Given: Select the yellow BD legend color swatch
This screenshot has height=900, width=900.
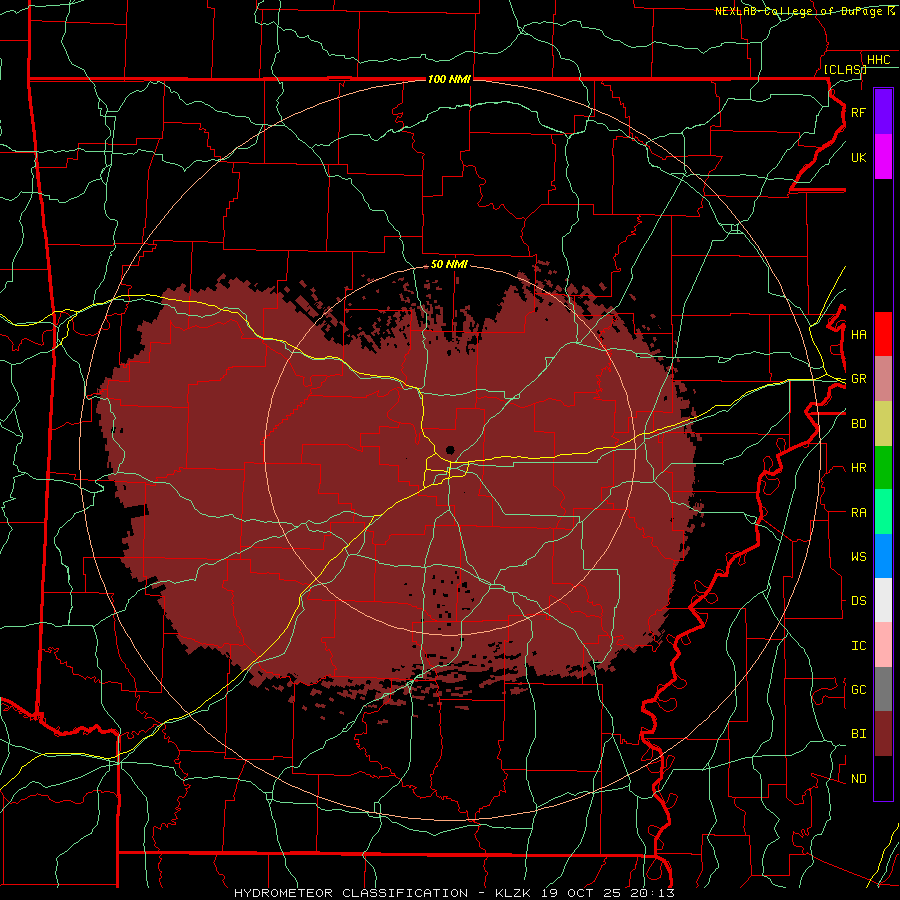Looking at the screenshot, I should click(x=883, y=424).
